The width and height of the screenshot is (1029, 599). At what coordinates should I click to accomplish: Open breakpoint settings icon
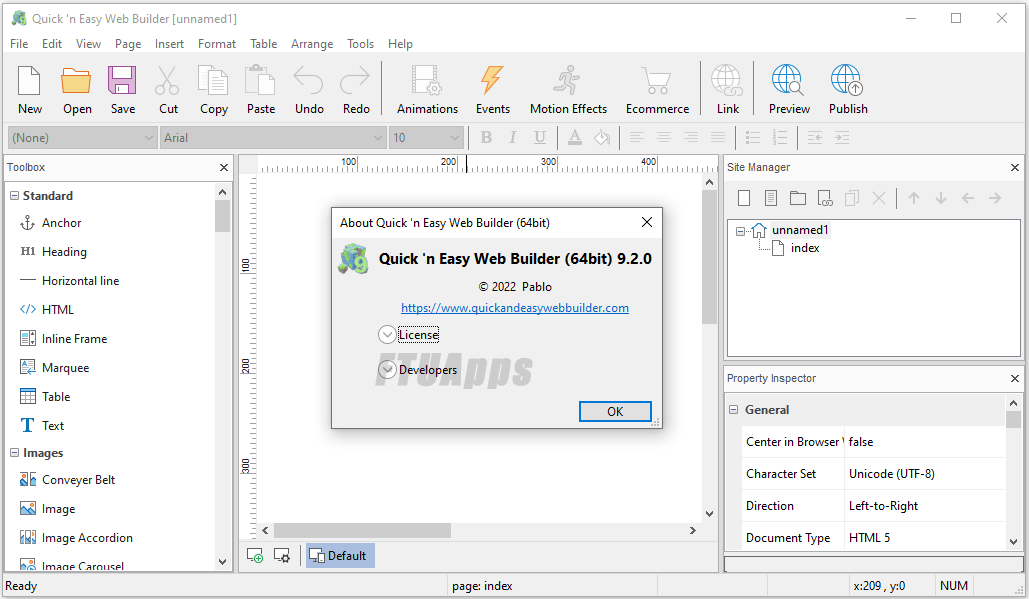(282, 556)
